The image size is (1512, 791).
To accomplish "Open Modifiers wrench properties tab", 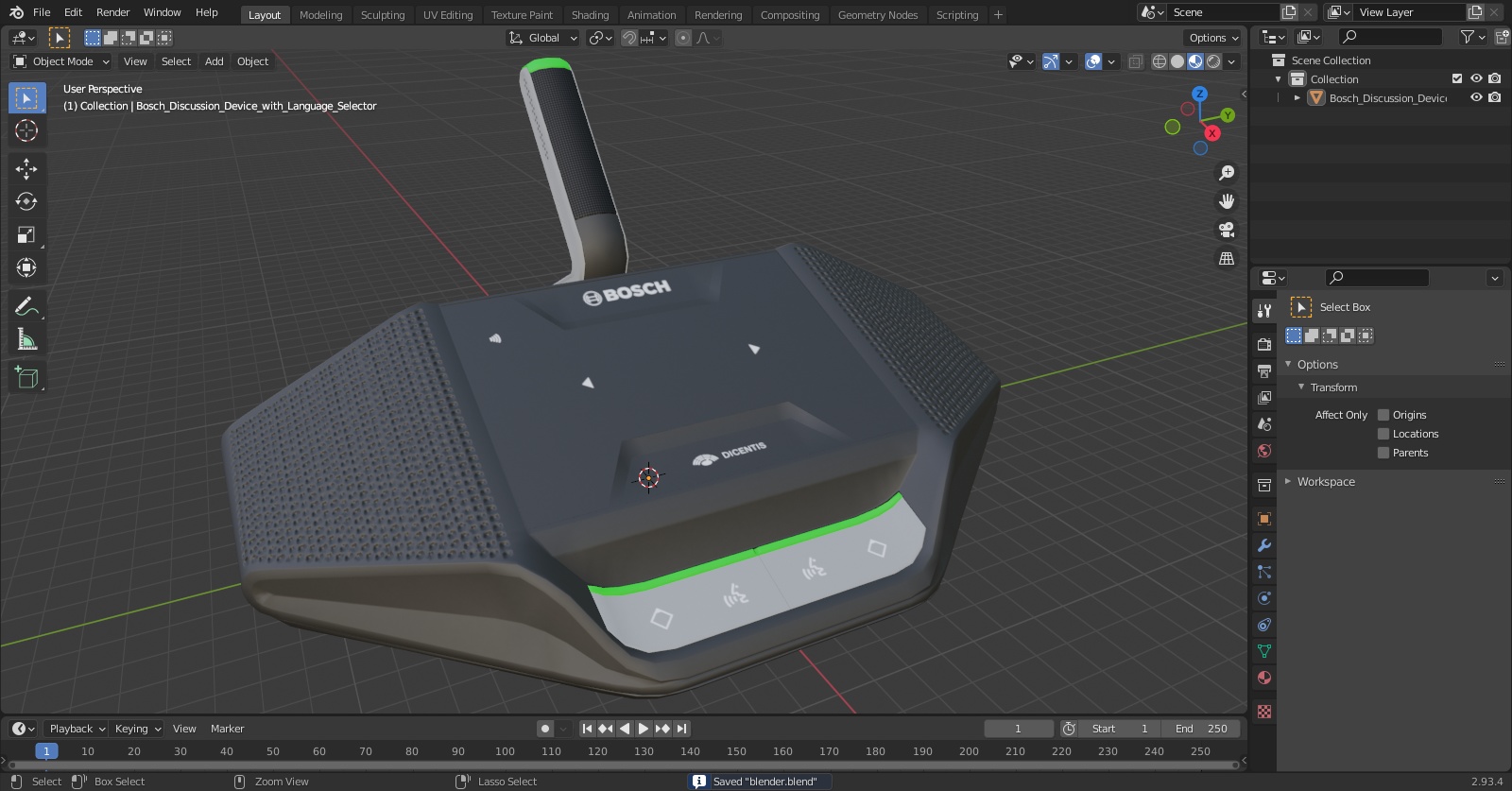I will (1264, 545).
